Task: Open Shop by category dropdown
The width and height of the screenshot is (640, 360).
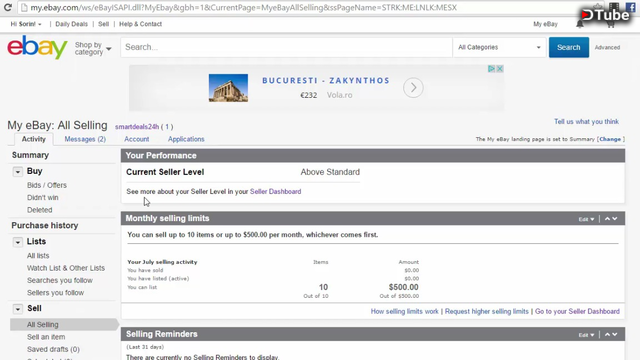Action: pos(93,48)
